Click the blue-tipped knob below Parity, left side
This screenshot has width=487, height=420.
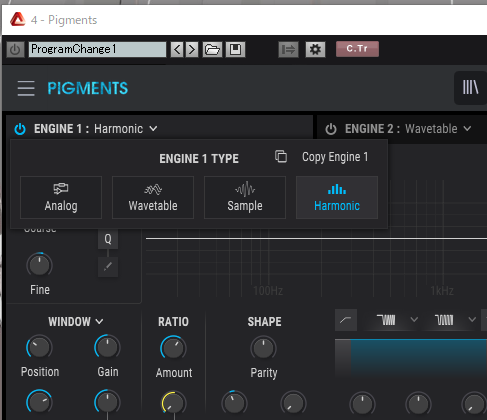tap(234, 403)
